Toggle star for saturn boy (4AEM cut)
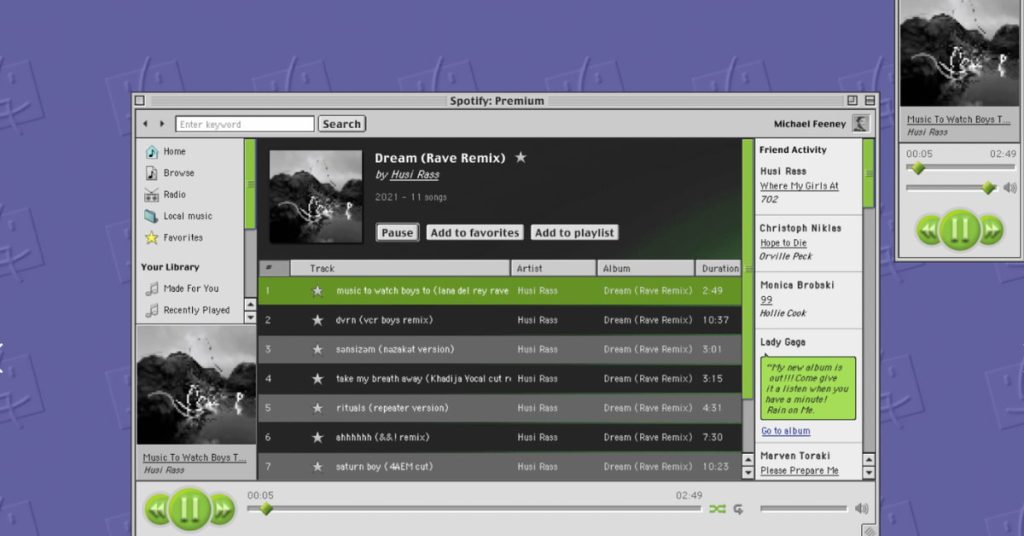1024x536 pixels. click(x=317, y=467)
